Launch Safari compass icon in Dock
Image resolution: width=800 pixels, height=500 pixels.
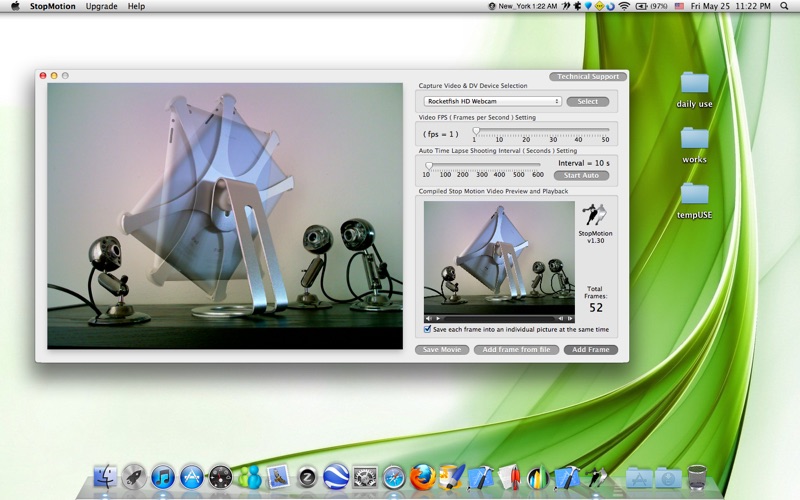(x=394, y=478)
